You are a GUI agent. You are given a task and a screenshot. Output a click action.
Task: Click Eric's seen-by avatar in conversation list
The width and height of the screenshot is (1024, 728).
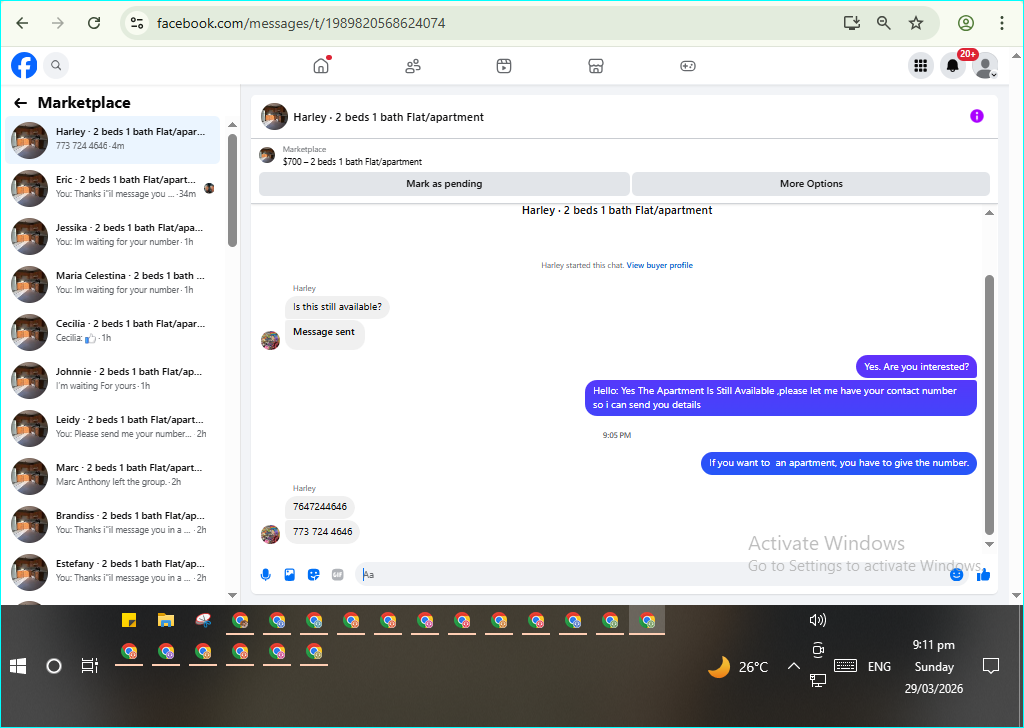pyautogui.click(x=209, y=188)
